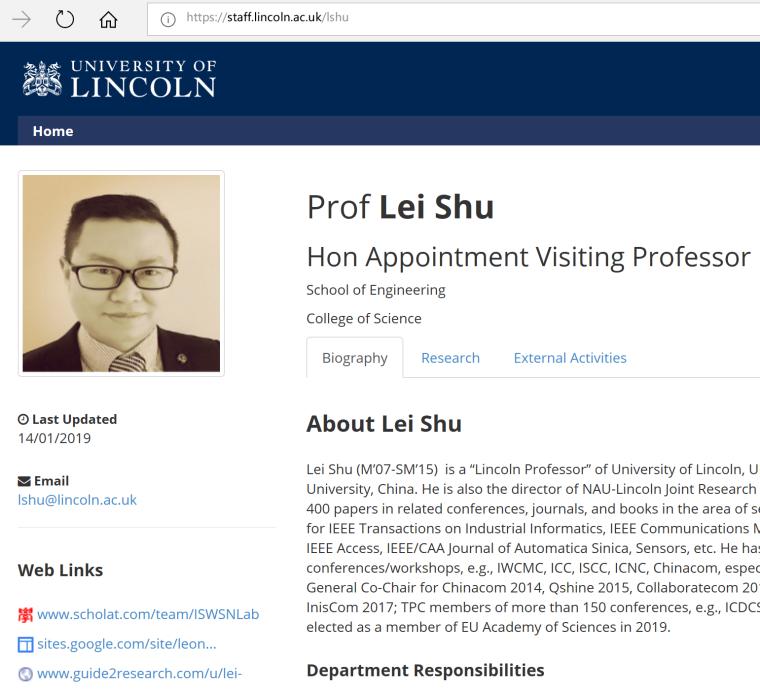
Task: Click Lei Shu's profile photo
Action: 121,273
